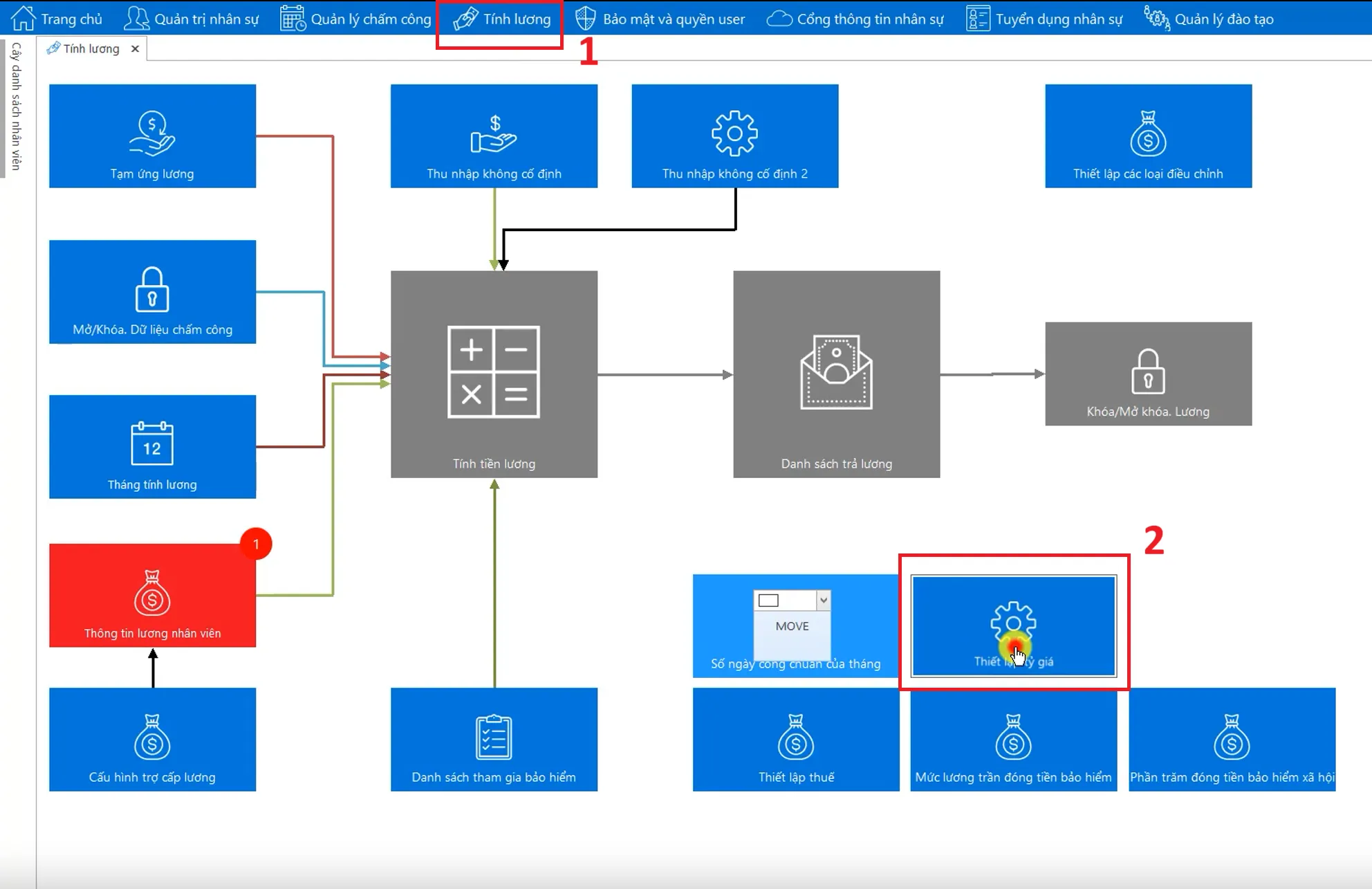Open Thu nhập không cố định 2 tile
1372x889 pixels.
(x=734, y=136)
